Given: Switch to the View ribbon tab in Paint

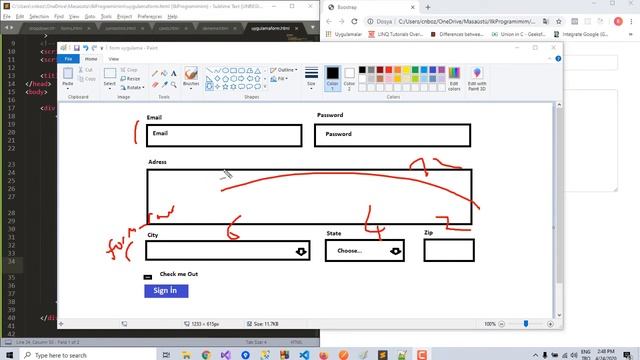Looking at the screenshot, I should point(113,59).
